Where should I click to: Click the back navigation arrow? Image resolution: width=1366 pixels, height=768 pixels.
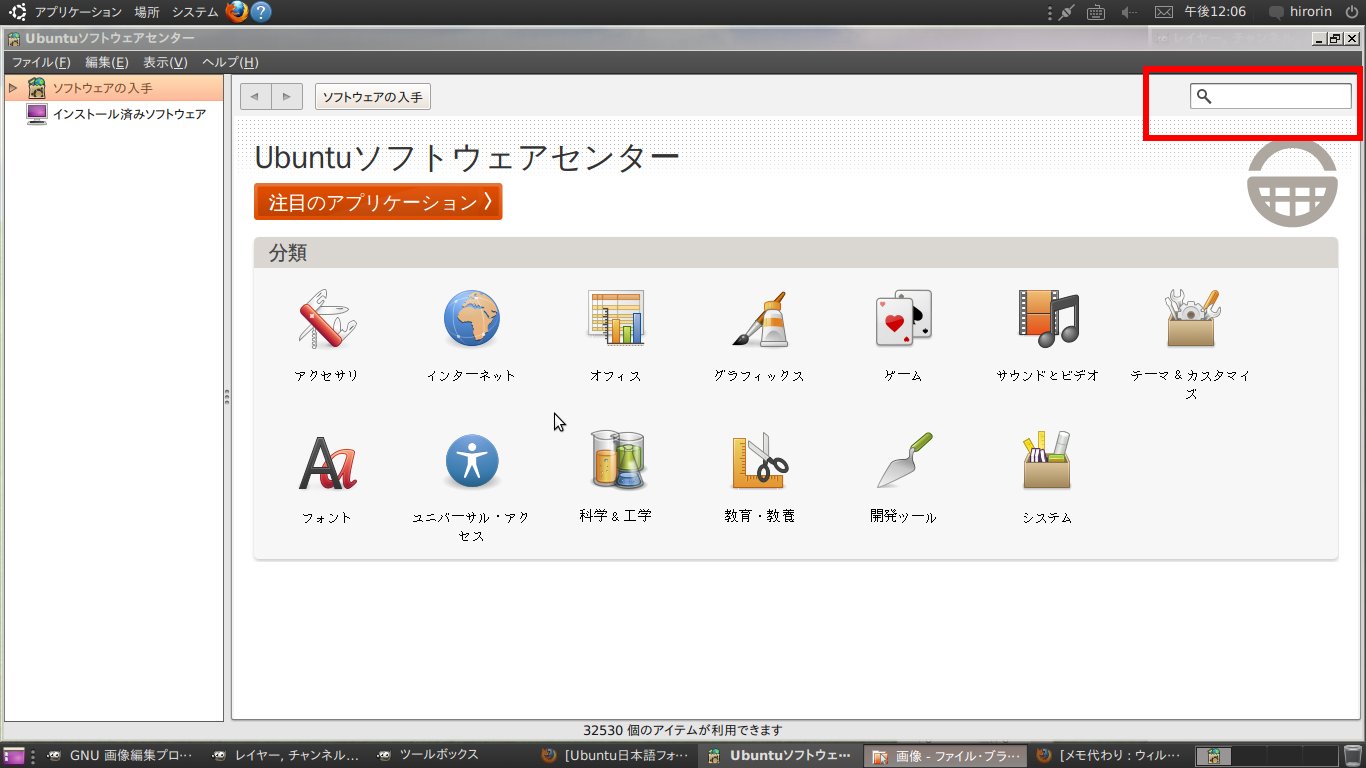(256, 96)
